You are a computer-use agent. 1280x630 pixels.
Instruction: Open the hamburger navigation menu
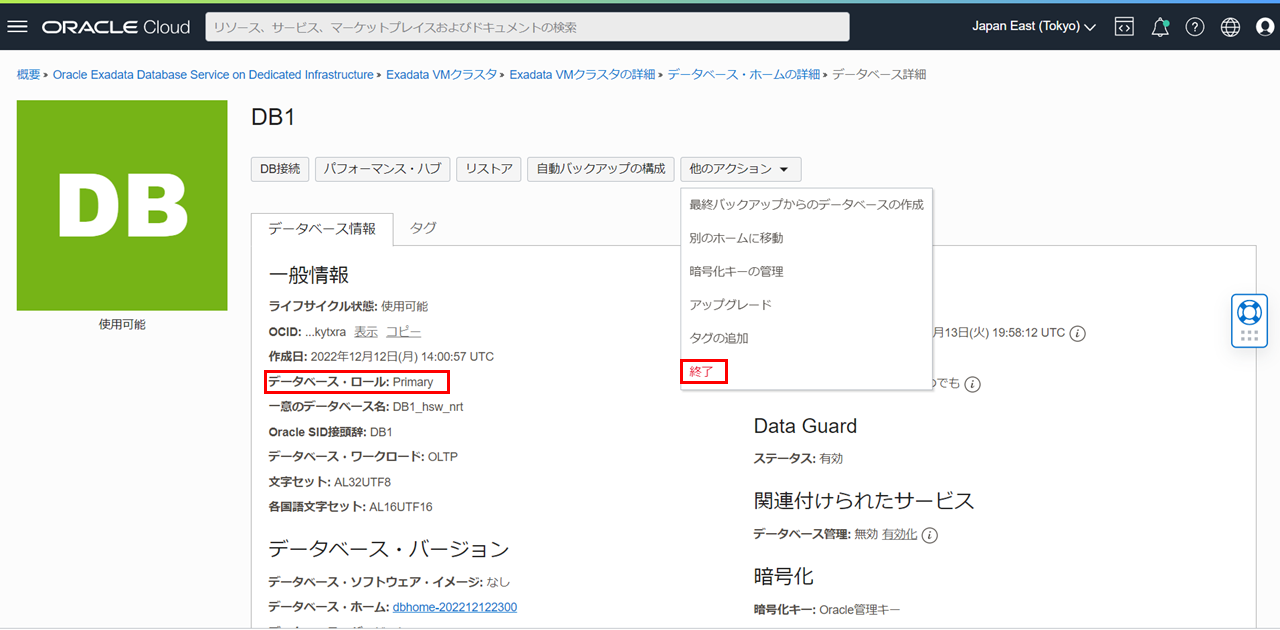point(17,27)
